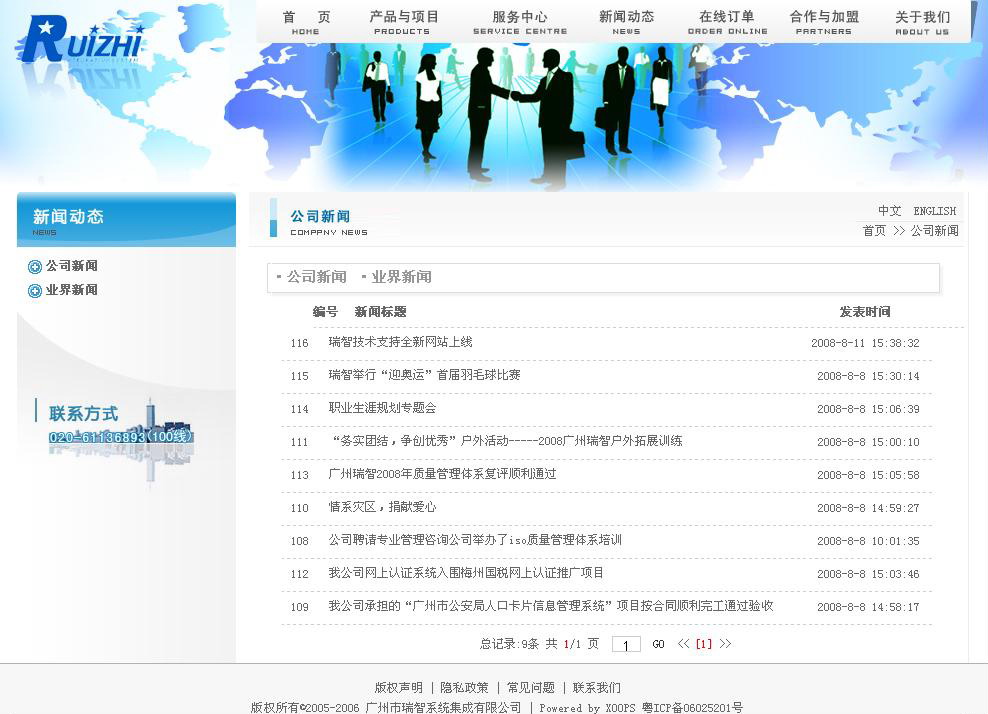Navigate to 服务中心 Service Centre
The width and height of the screenshot is (988, 714).
tap(519, 22)
